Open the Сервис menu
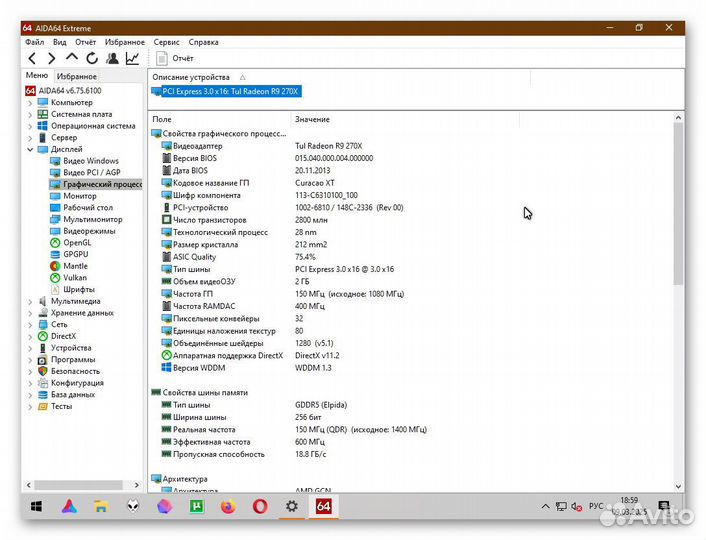Viewport: 706px width, 540px height. click(x=166, y=42)
